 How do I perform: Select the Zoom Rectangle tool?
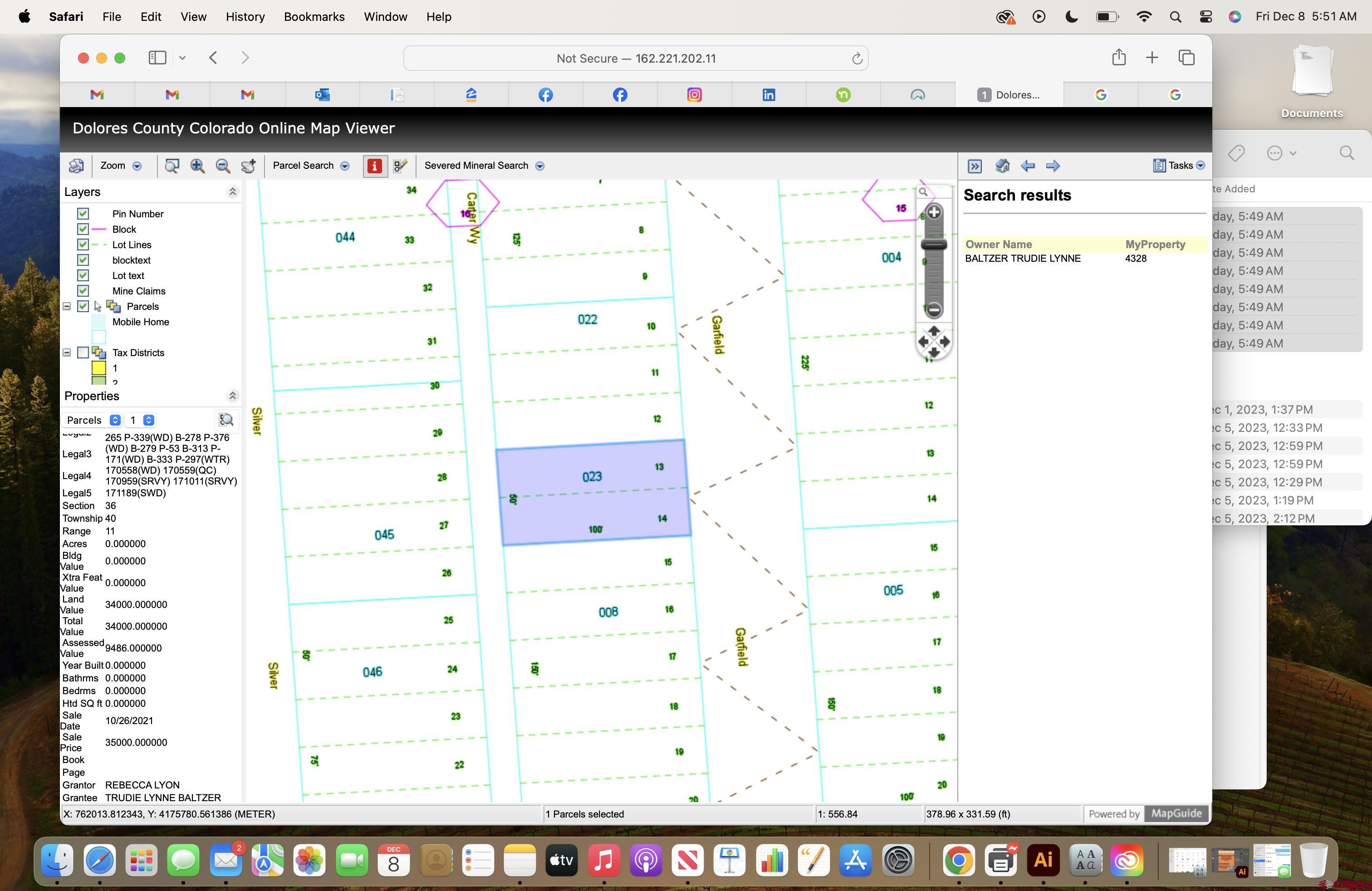coord(172,166)
